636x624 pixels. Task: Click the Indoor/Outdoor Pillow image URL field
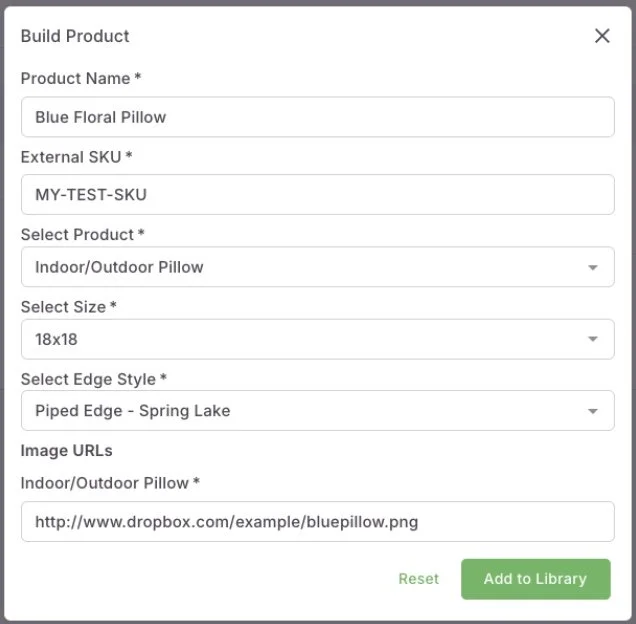317,522
